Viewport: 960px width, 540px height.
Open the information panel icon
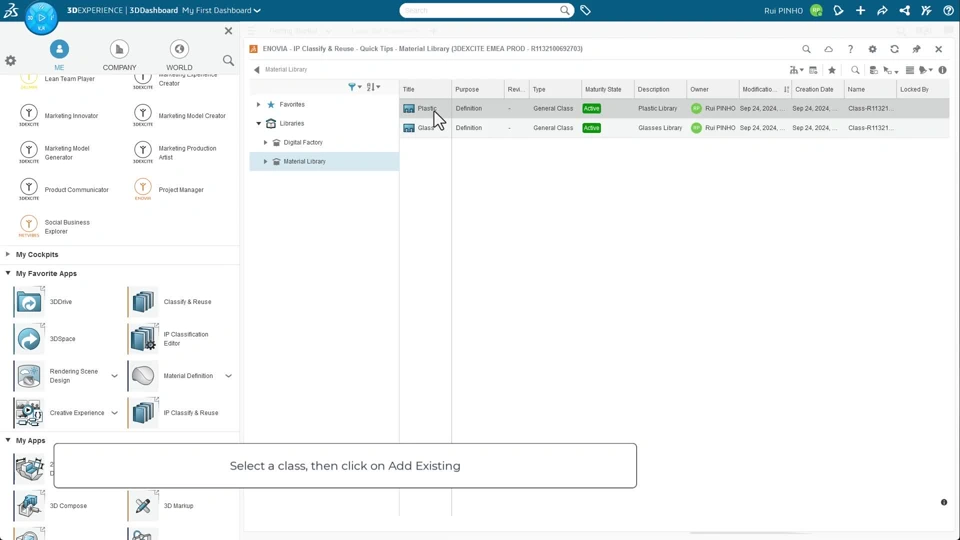coord(942,70)
